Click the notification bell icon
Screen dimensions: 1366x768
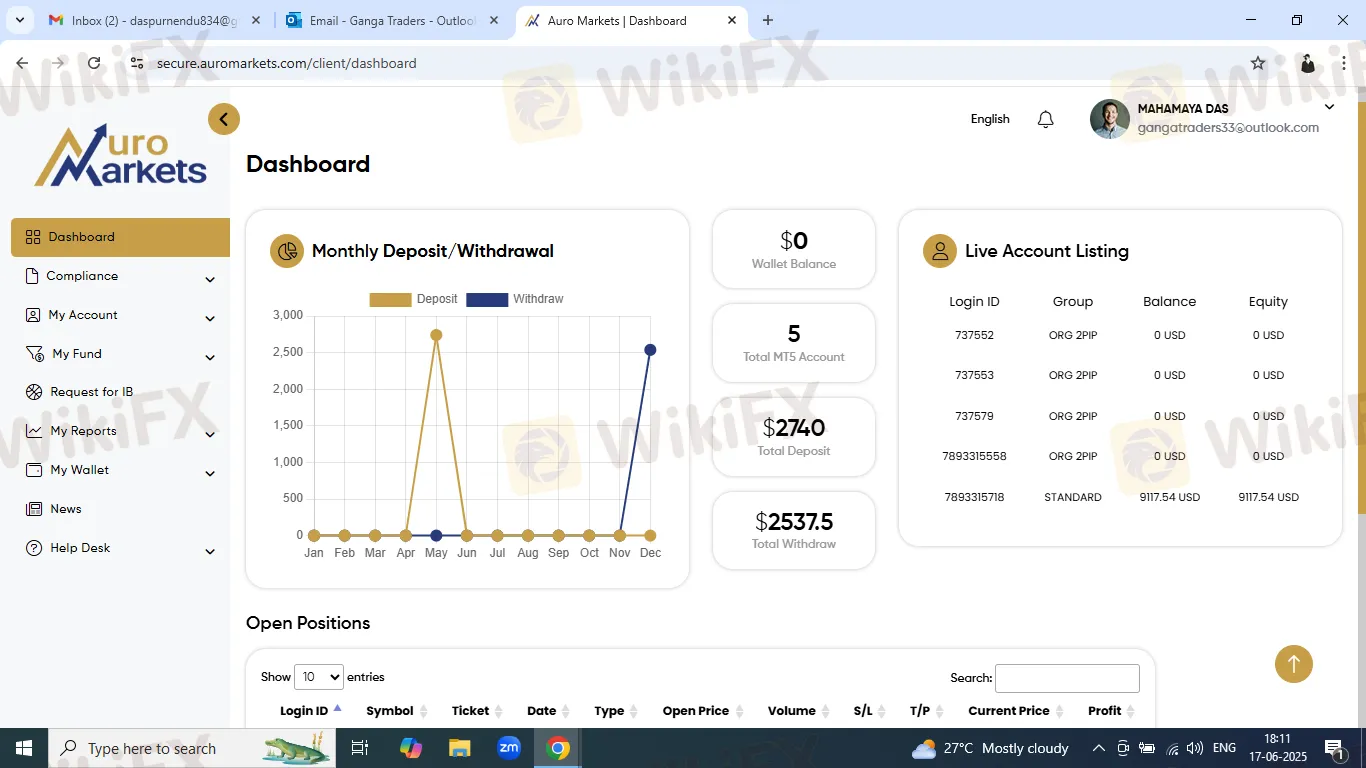click(x=1045, y=120)
